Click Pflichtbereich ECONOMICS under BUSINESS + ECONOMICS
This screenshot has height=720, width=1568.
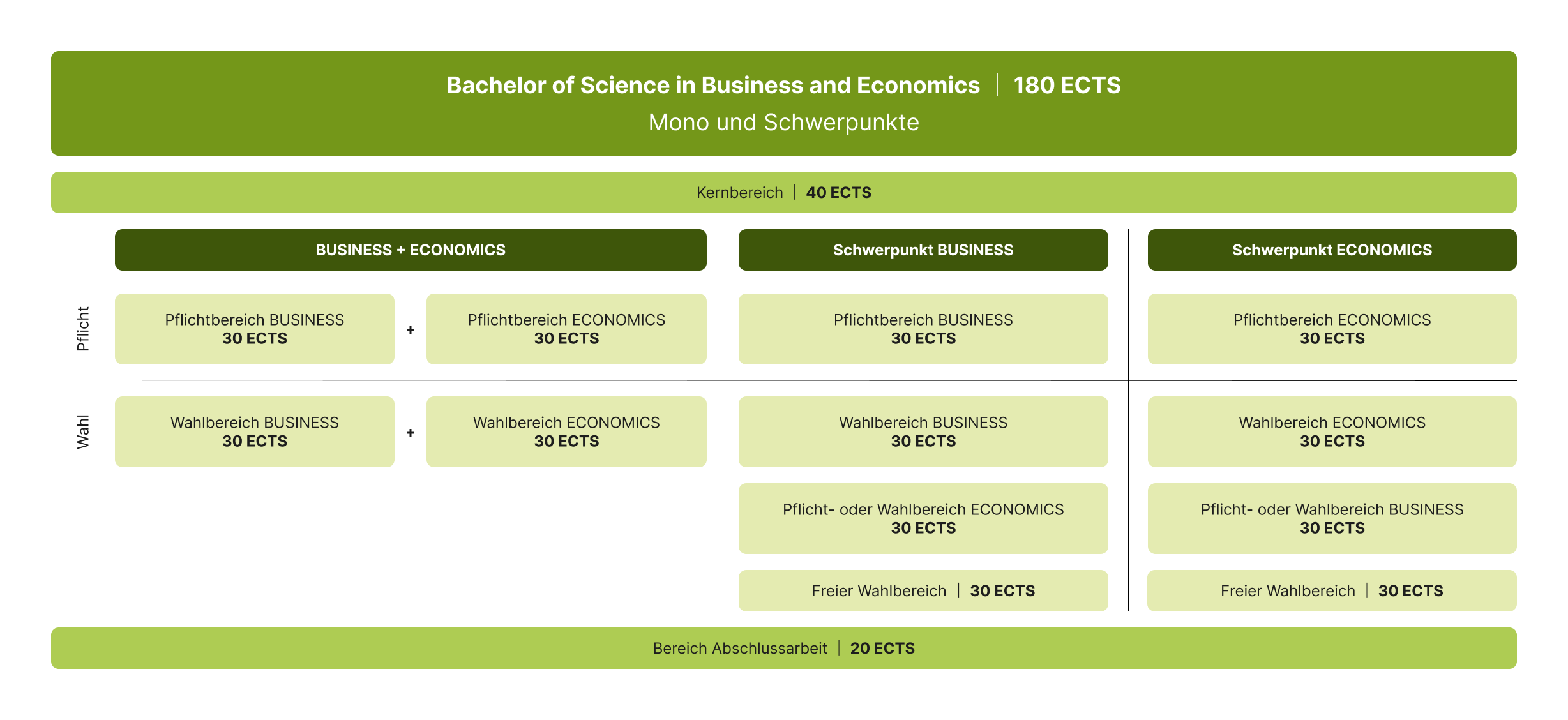[566, 329]
